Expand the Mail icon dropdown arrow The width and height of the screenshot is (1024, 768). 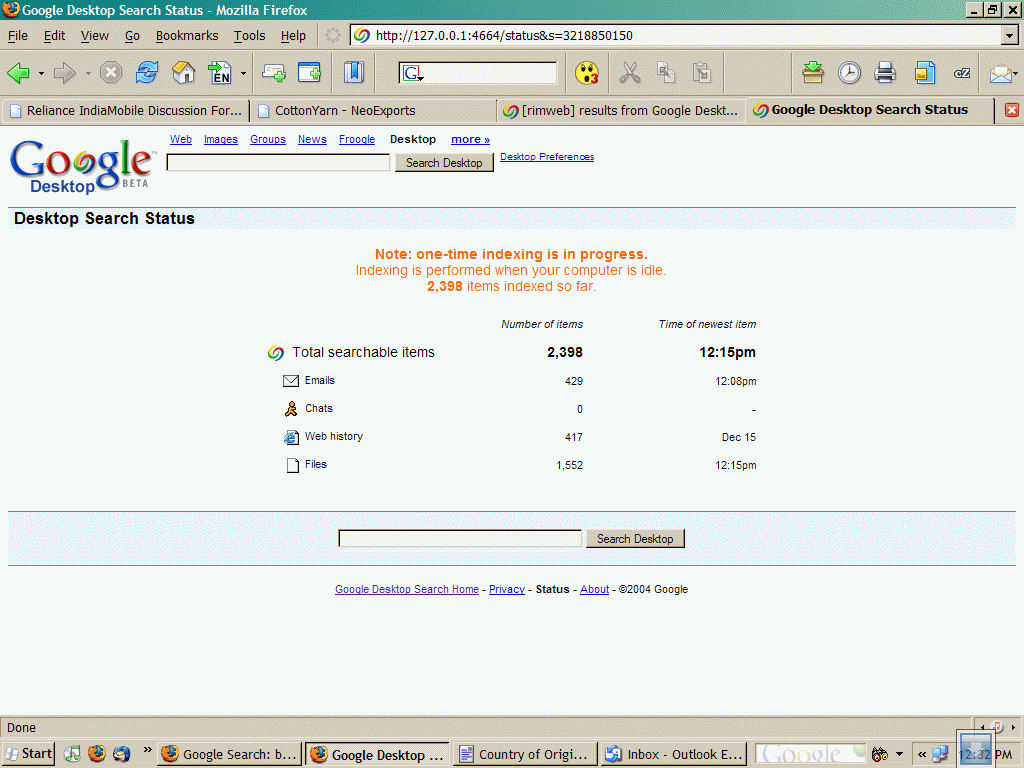[1016, 73]
